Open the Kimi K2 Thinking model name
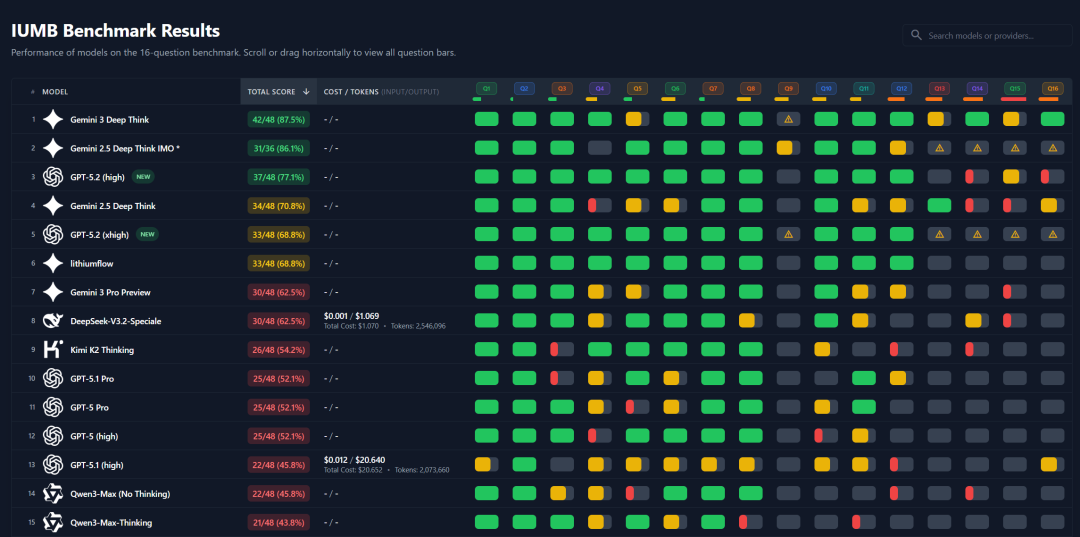 point(102,350)
